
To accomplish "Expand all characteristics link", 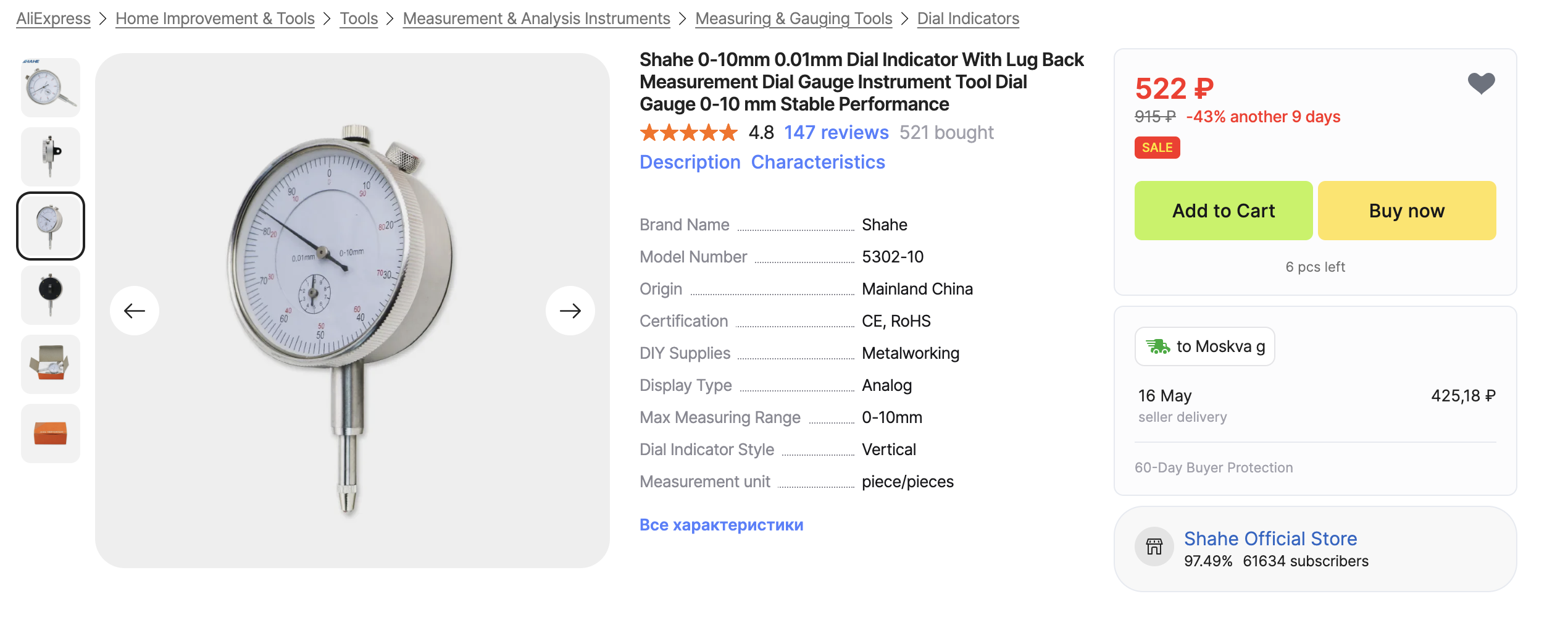I will click(721, 525).
